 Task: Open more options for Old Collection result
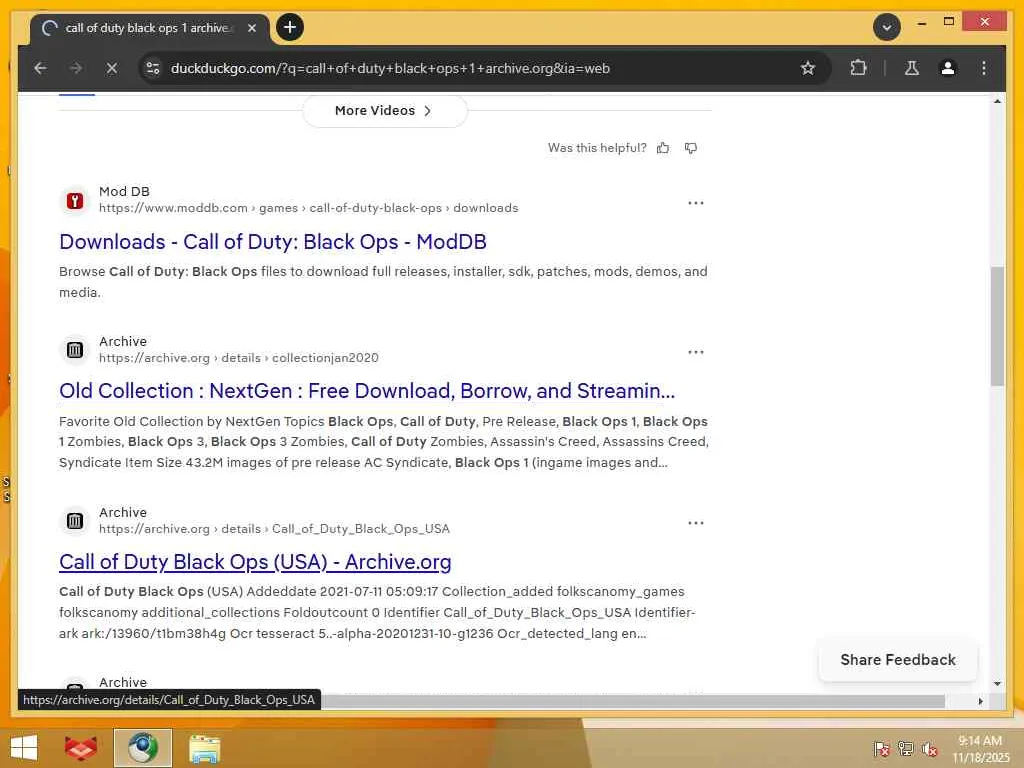click(696, 353)
